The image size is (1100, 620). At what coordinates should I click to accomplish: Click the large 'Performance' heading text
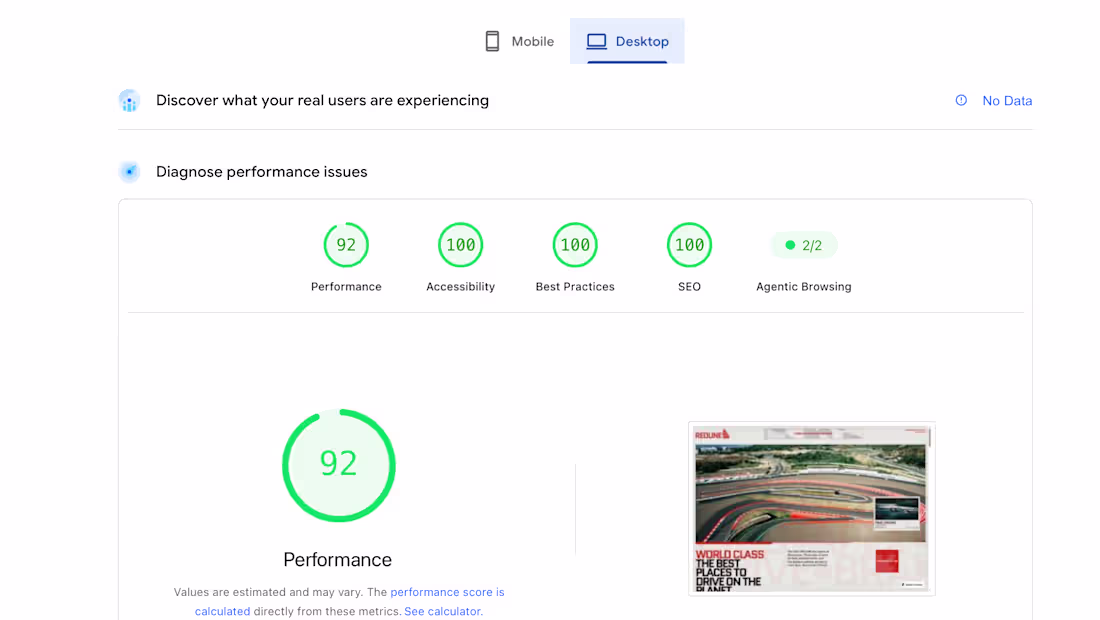pyautogui.click(x=337, y=560)
